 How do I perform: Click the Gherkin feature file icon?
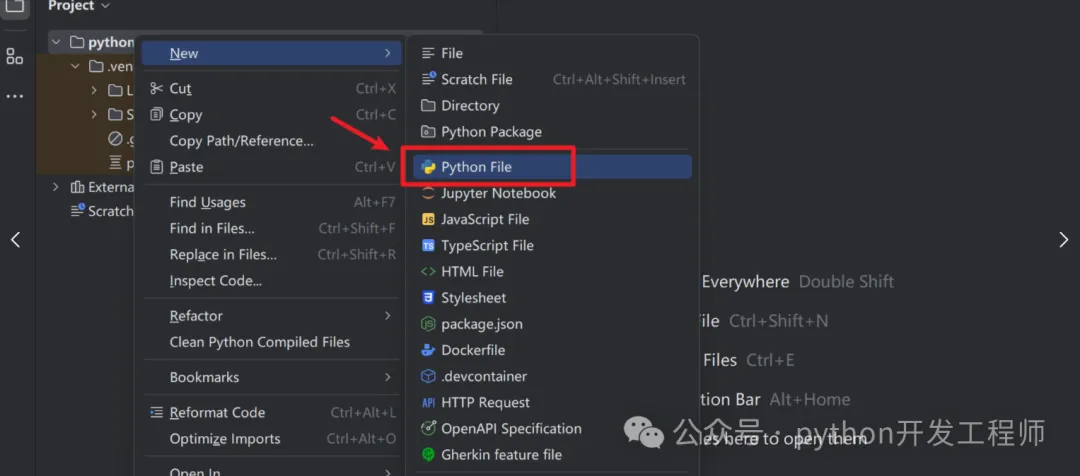(428, 454)
